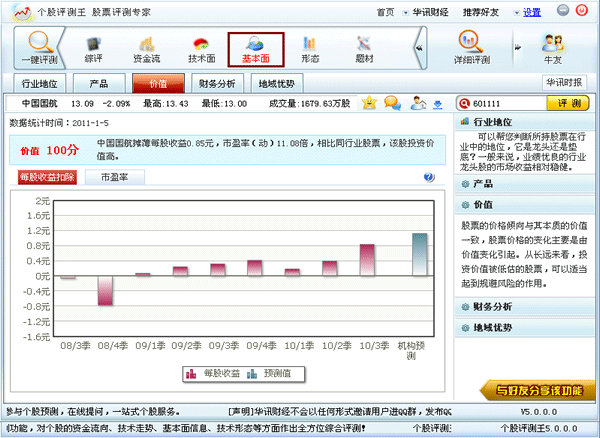
Task: Switch to 产品 tab
Action: tap(99, 83)
